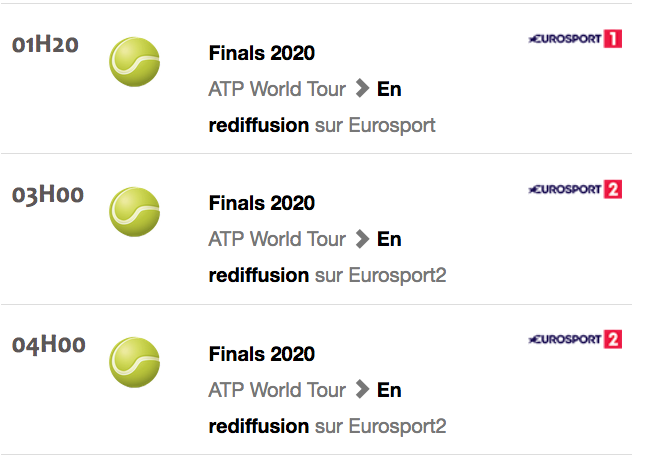Click the tennis ball icon at 03H00
Image resolution: width=665 pixels, height=459 pixels.
pos(134,212)
